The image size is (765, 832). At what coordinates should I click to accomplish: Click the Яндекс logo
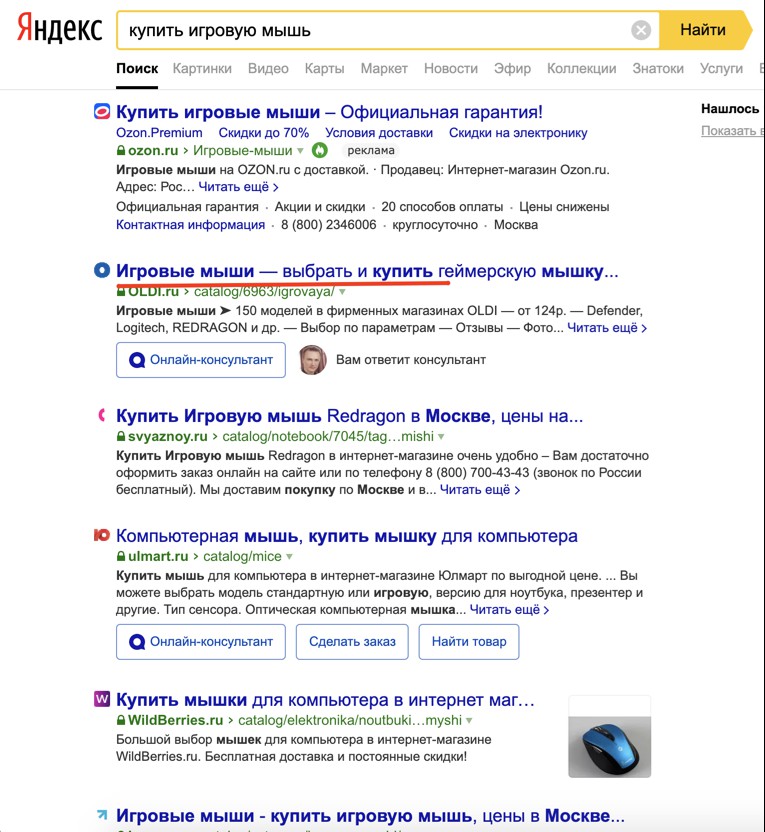tap(59, 29)
